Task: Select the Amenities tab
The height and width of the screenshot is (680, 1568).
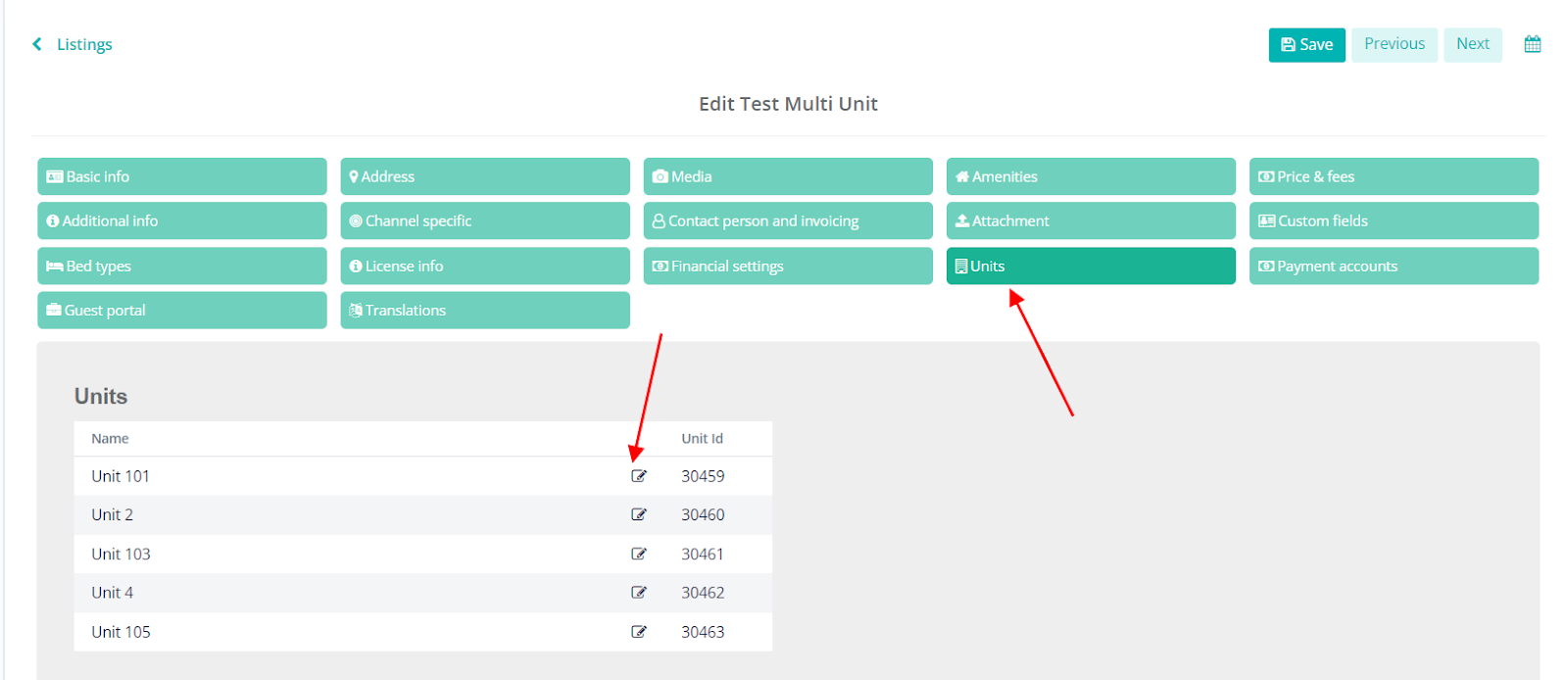Action: pyautogui.click(x=1090, y=176)
